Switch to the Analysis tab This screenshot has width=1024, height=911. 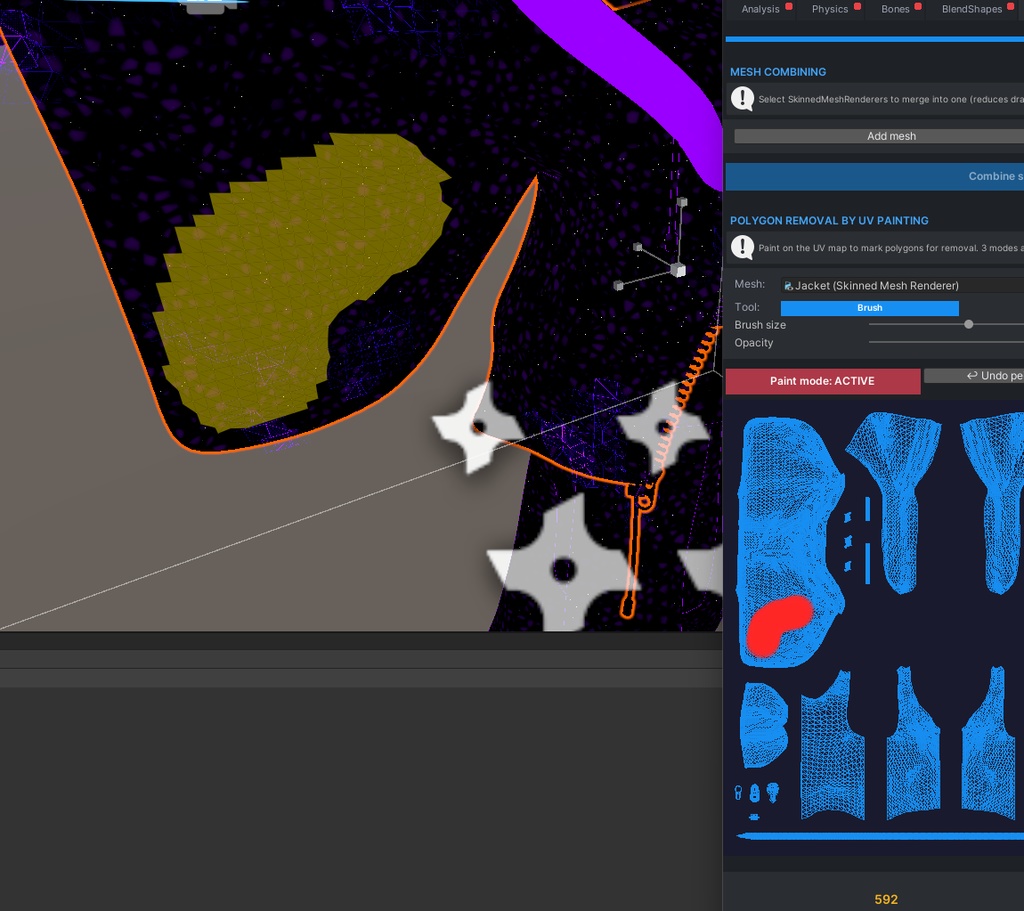tap(761, 9)
